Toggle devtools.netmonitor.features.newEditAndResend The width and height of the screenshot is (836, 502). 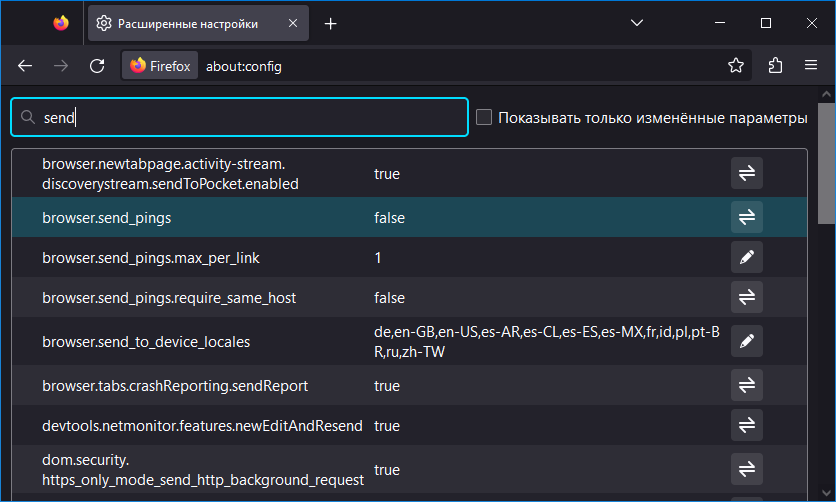(746, 425)
